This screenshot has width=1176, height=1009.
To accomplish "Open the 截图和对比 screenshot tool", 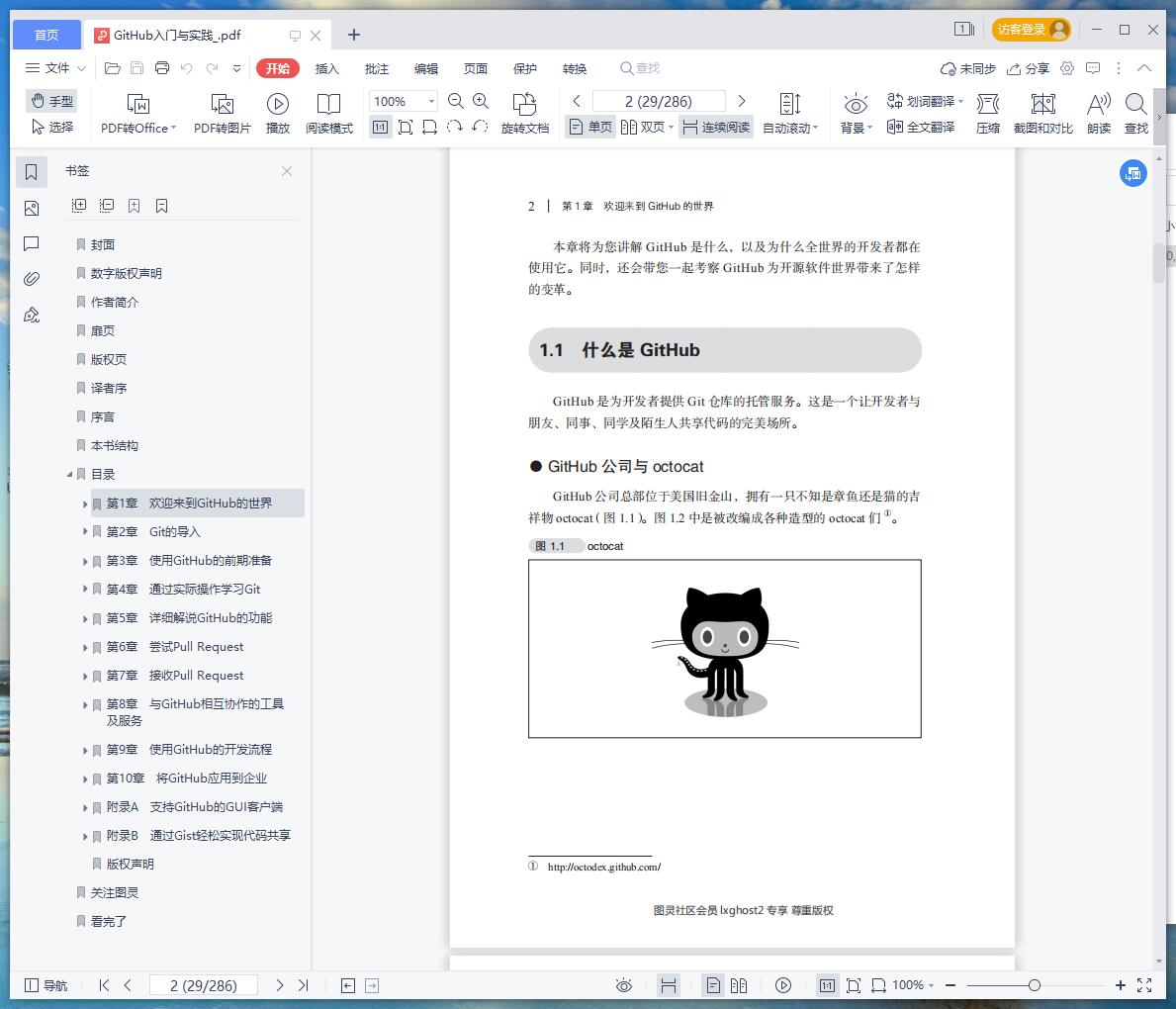I will click(1042, 114).
